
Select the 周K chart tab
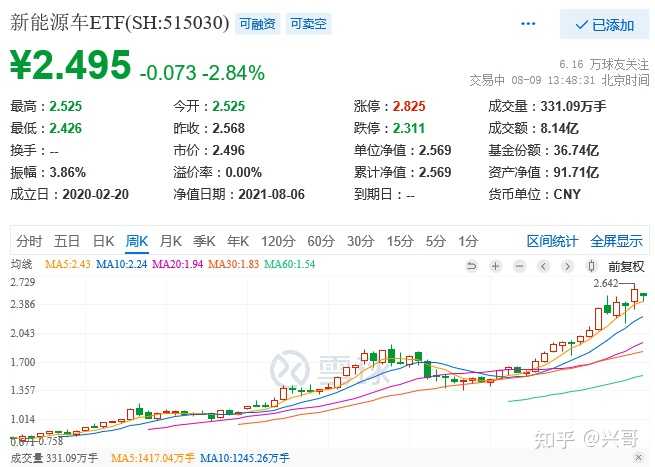[x=137, y=241]
